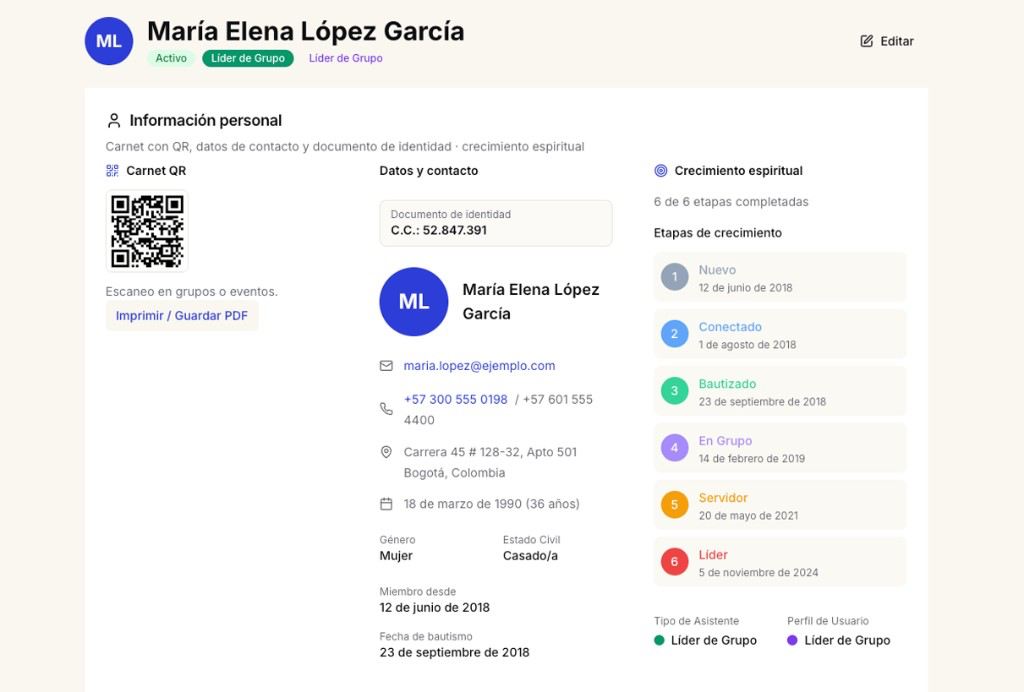Click the target icon beside Crecimiento espiritual

[661, 170]
